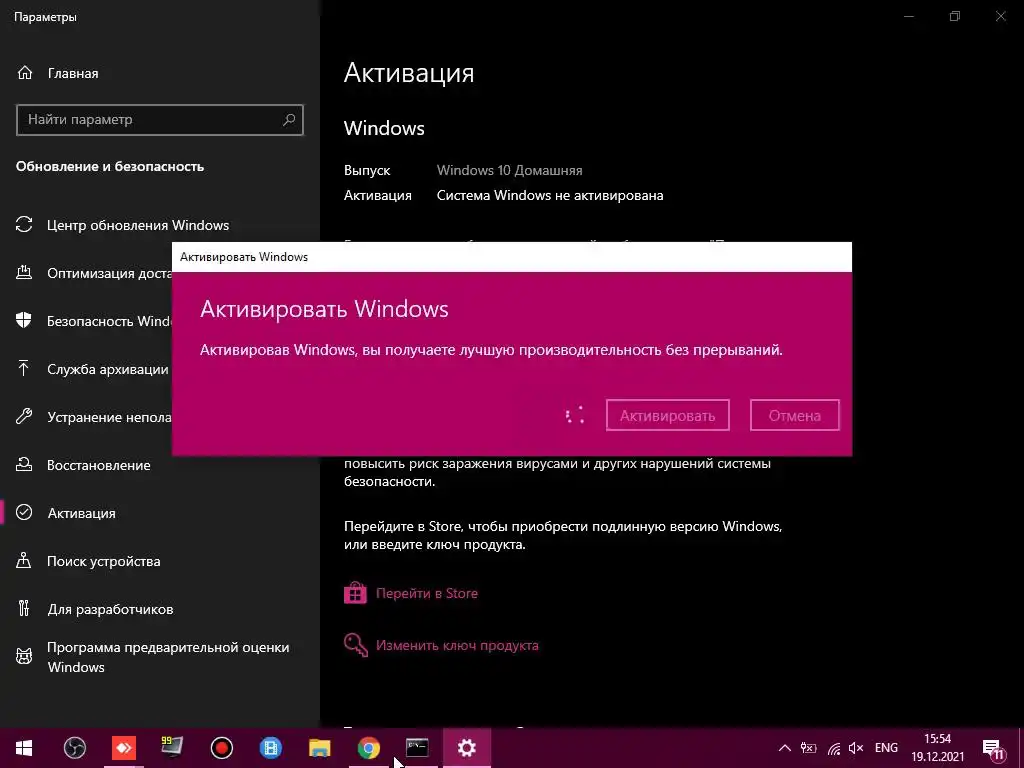Click the battery status tray icon
The height and width of the screenshot is (768, 1024).
click(808, 748)
